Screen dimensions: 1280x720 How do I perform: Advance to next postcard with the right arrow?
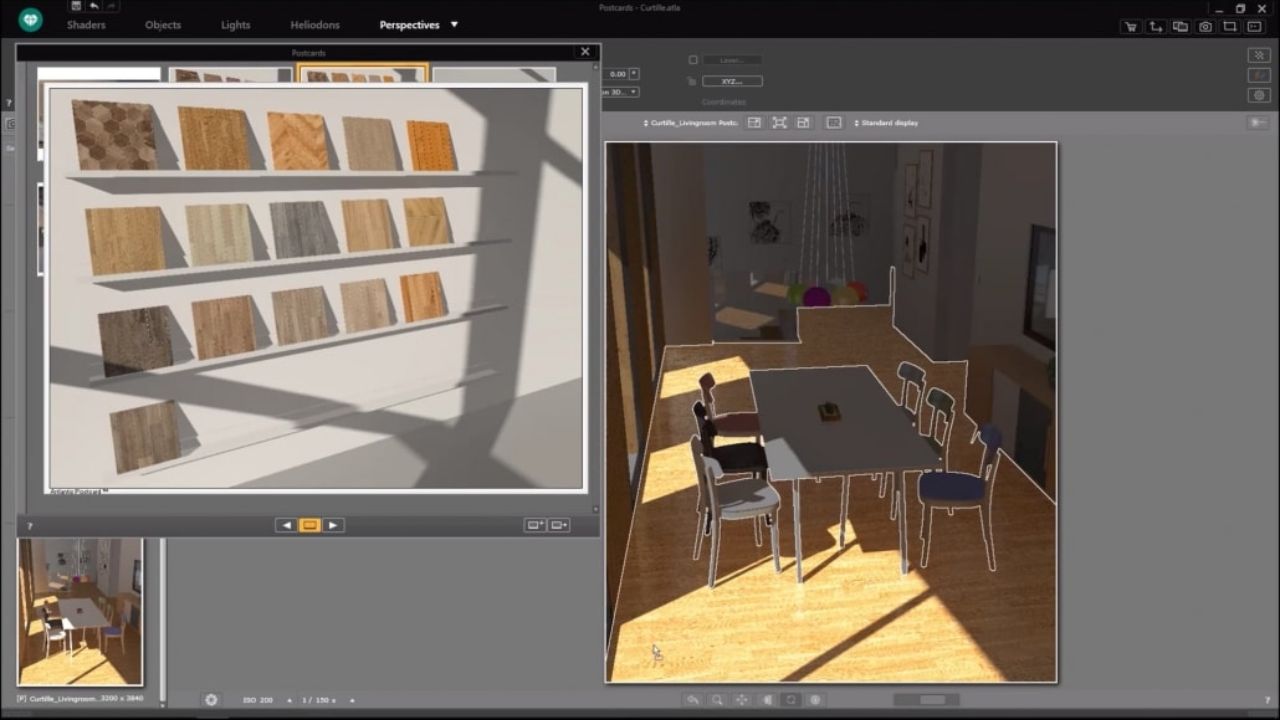[x=333, y=525]
